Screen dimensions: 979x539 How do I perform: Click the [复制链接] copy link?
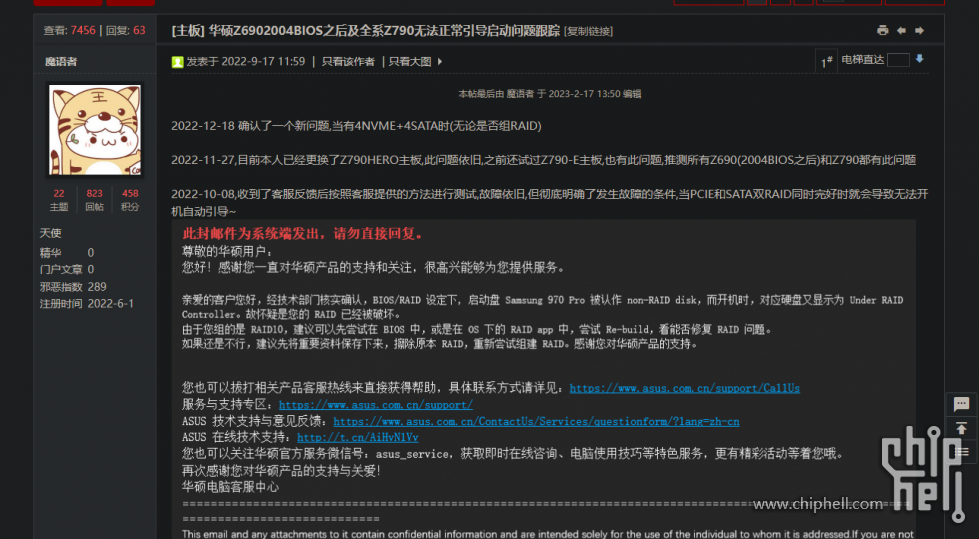pyautogui.click(x=588, y=31)
